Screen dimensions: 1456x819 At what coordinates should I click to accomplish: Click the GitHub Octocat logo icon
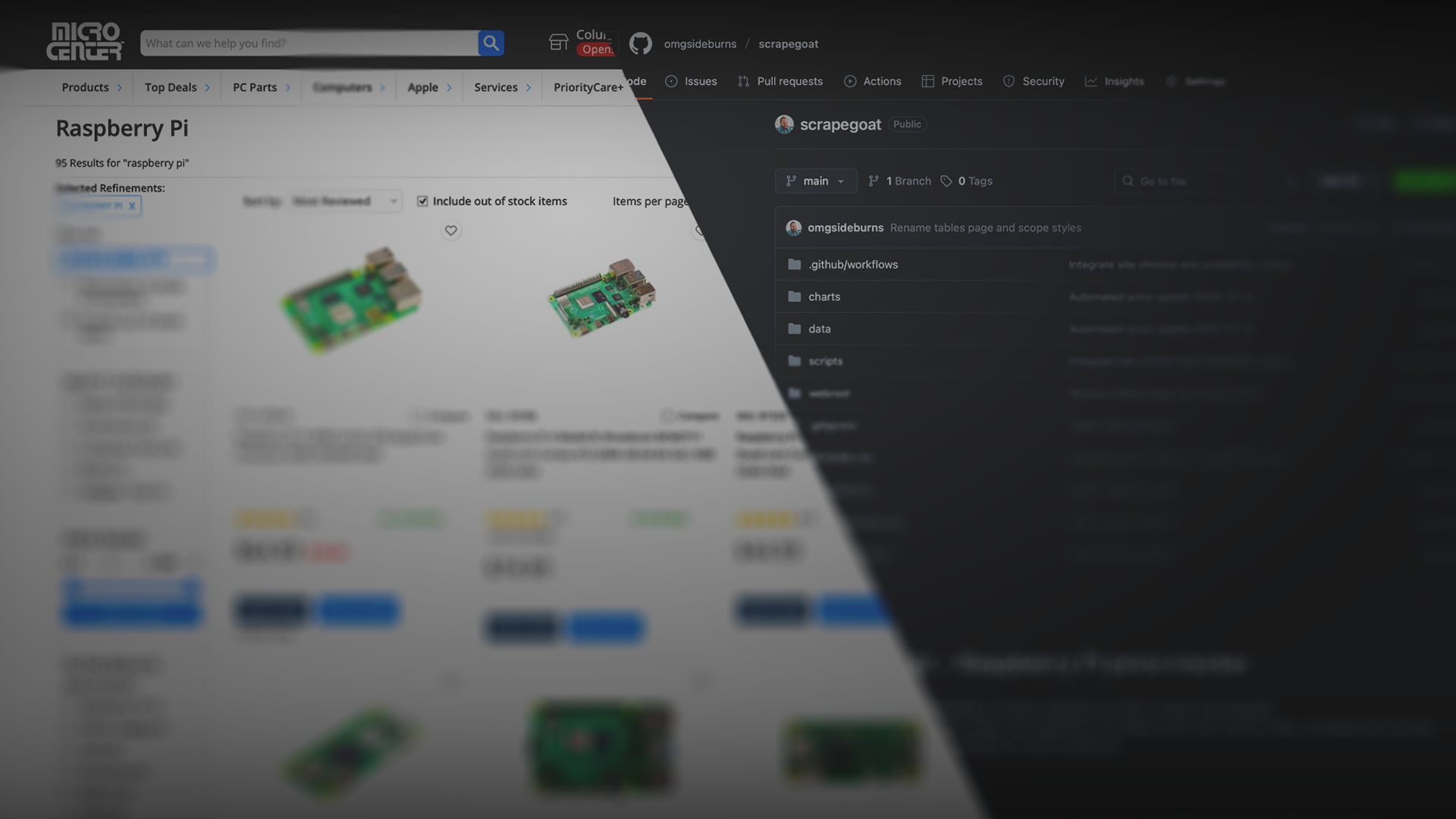pyautogui.click(x=641, y=43)
